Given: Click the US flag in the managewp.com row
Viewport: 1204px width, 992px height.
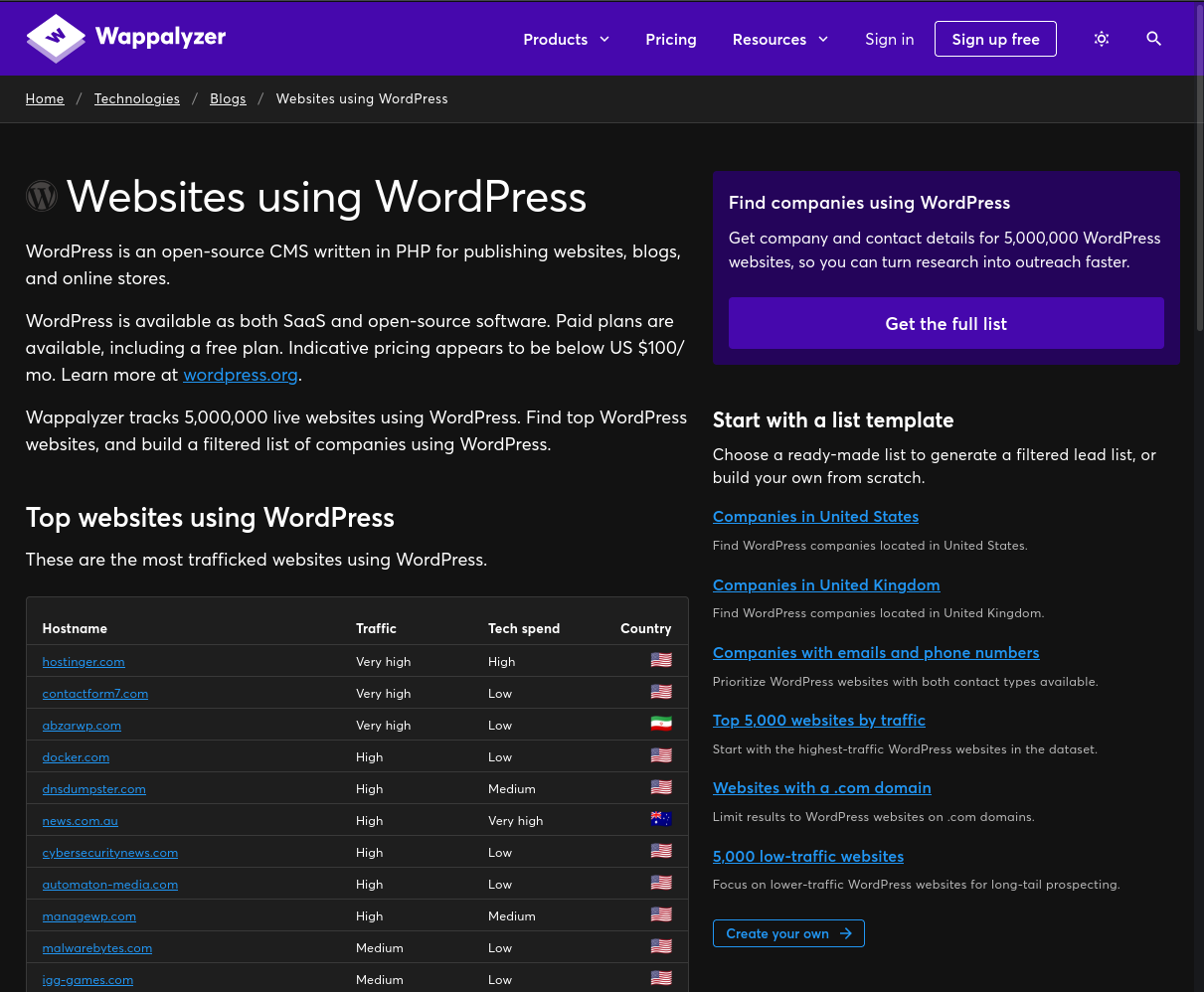Looking at the screenshot, I should [661, 914].
